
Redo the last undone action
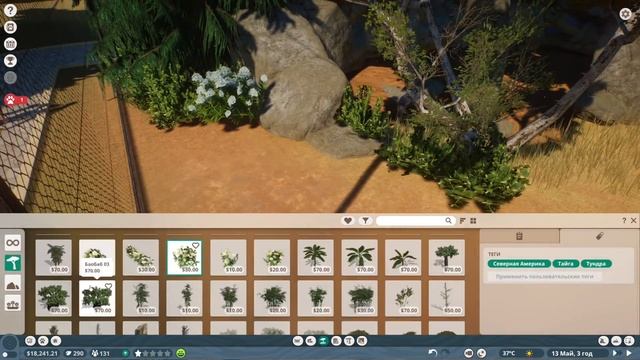(x=446, y=353)
